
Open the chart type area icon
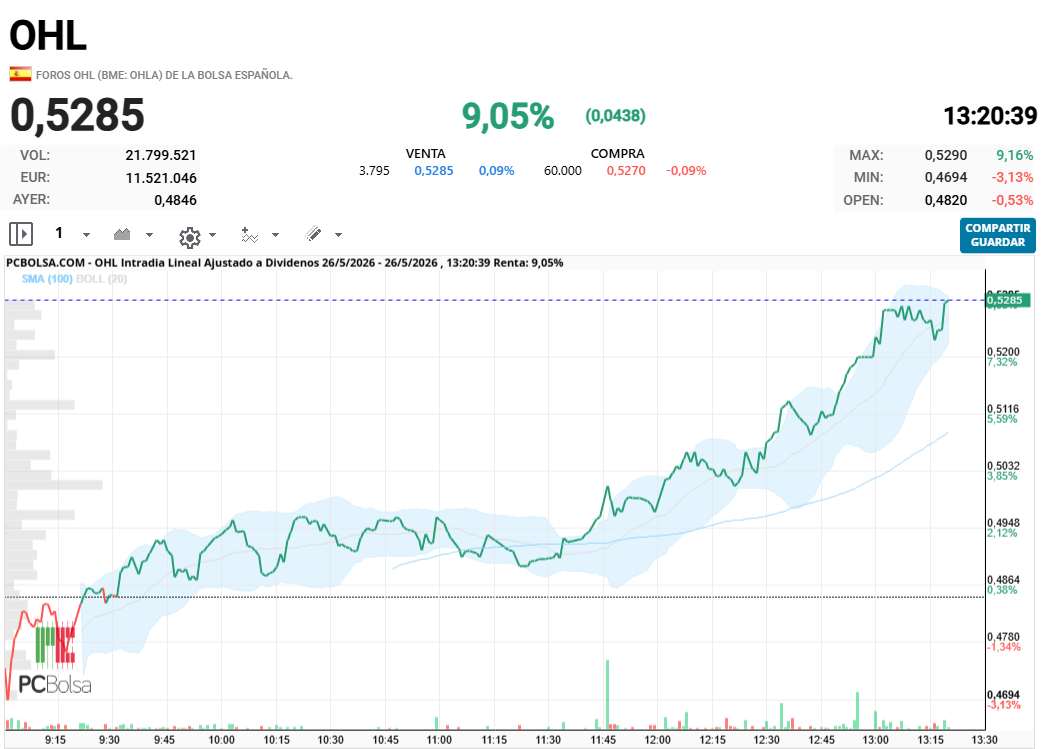tap(122, 234)
